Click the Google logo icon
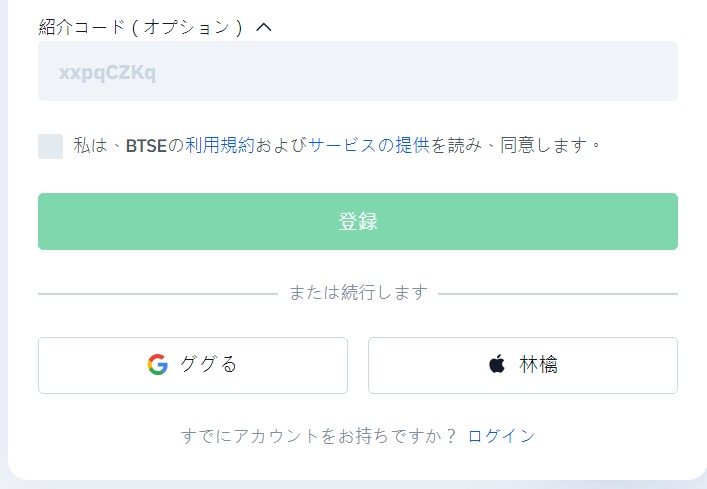Viewport: 707px width, 489px height. coord(158,365)
